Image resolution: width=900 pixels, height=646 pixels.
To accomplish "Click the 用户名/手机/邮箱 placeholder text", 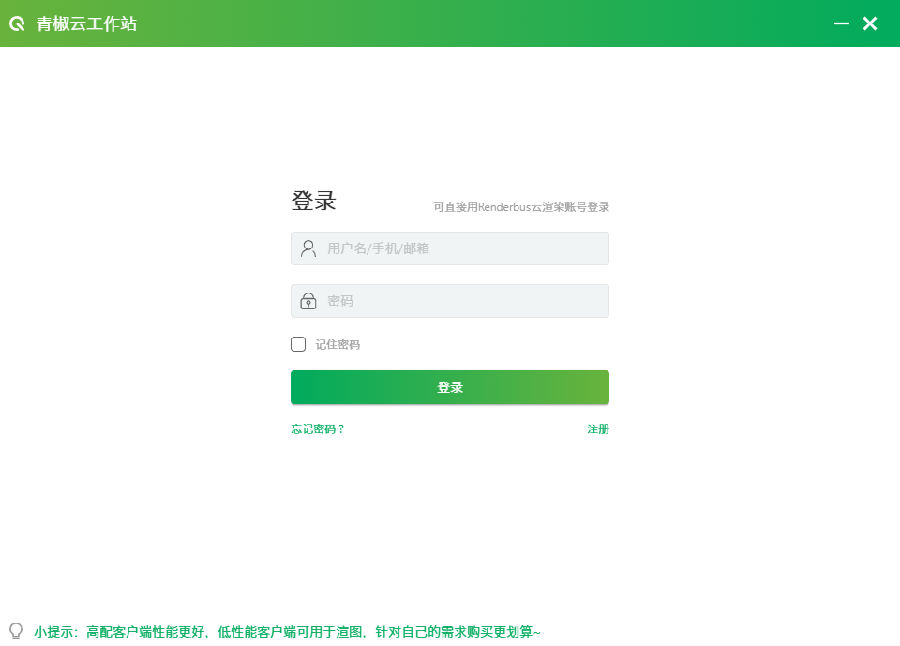I will pos(378,249).
